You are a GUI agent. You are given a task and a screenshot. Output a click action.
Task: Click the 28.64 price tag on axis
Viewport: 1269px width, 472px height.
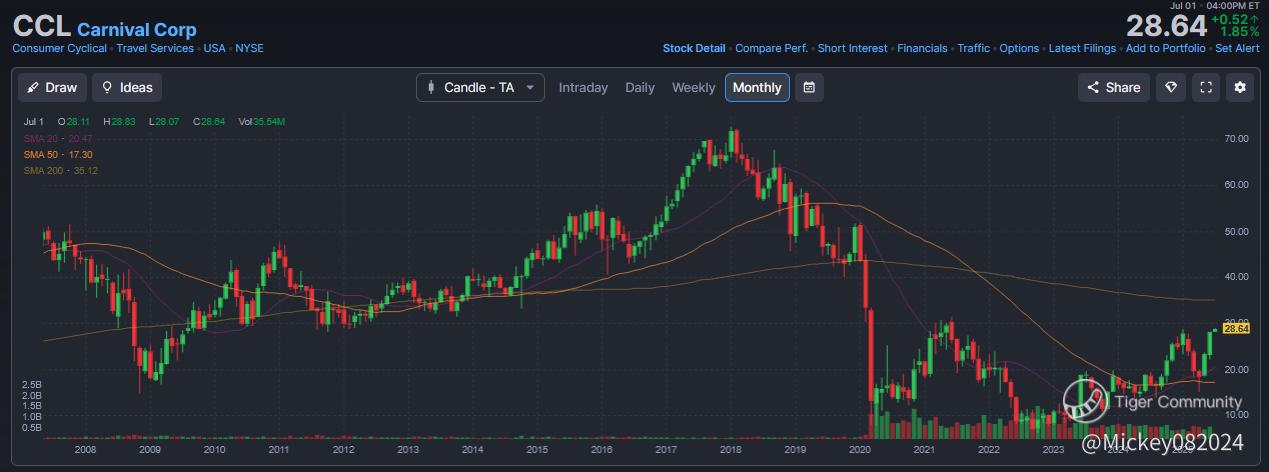(x=1236, y=329)
